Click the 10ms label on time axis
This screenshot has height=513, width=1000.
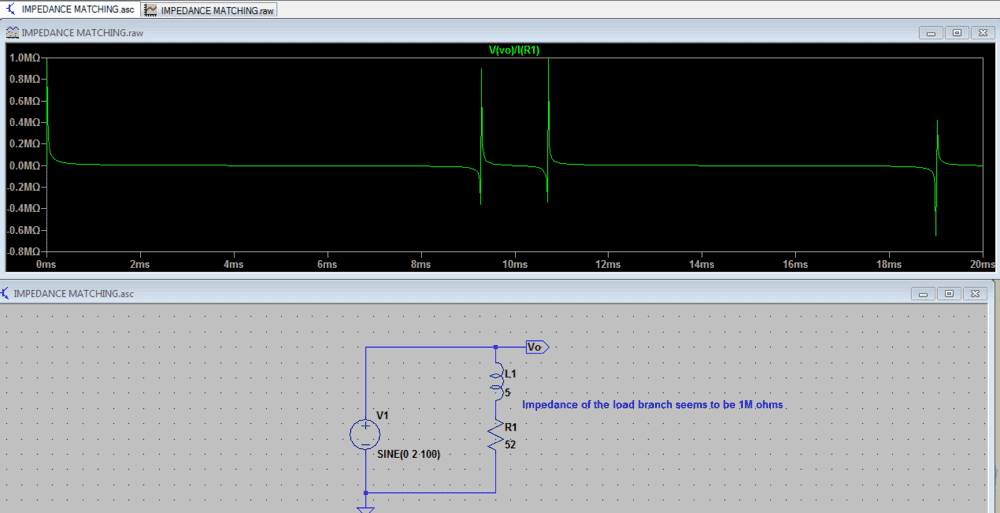coord(514,265)
